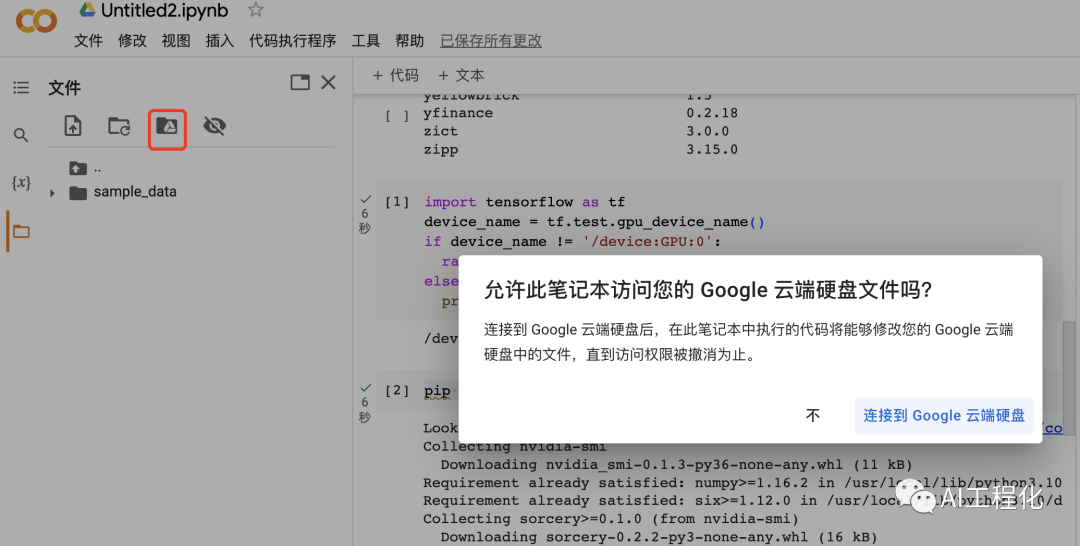
Task: Click the upload file icon
Action: (x=73, y=126)
